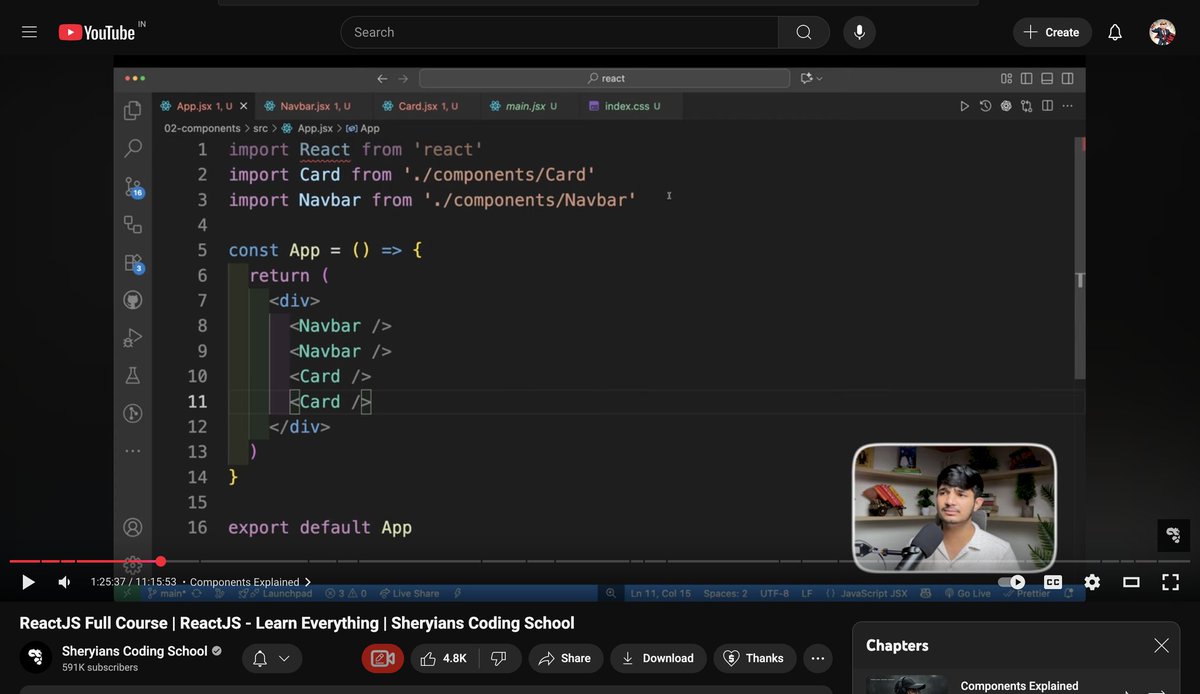Open video settings gear

1092,582
